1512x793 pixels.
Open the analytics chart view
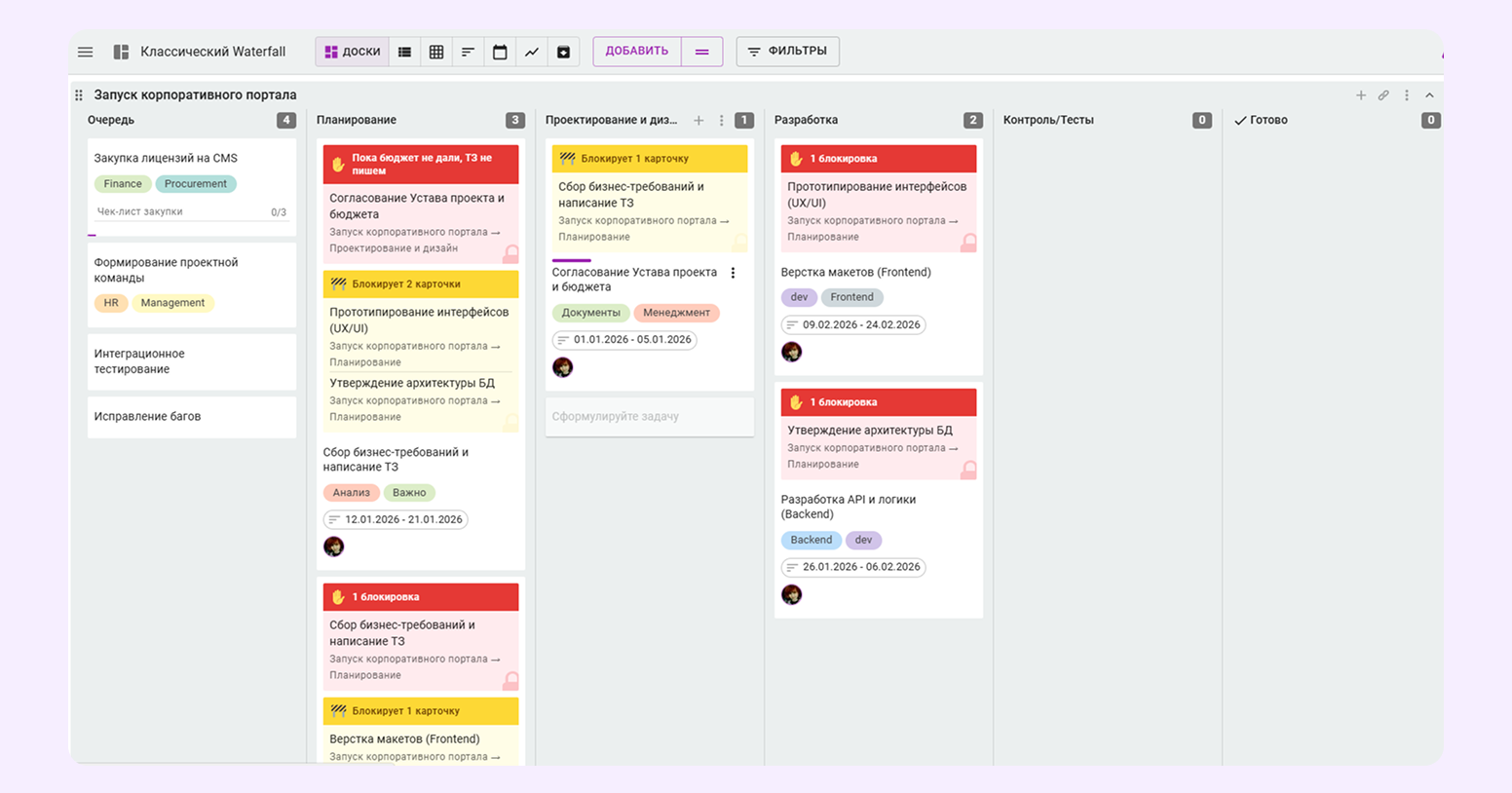pyautogui.click(x=532, y=52)
